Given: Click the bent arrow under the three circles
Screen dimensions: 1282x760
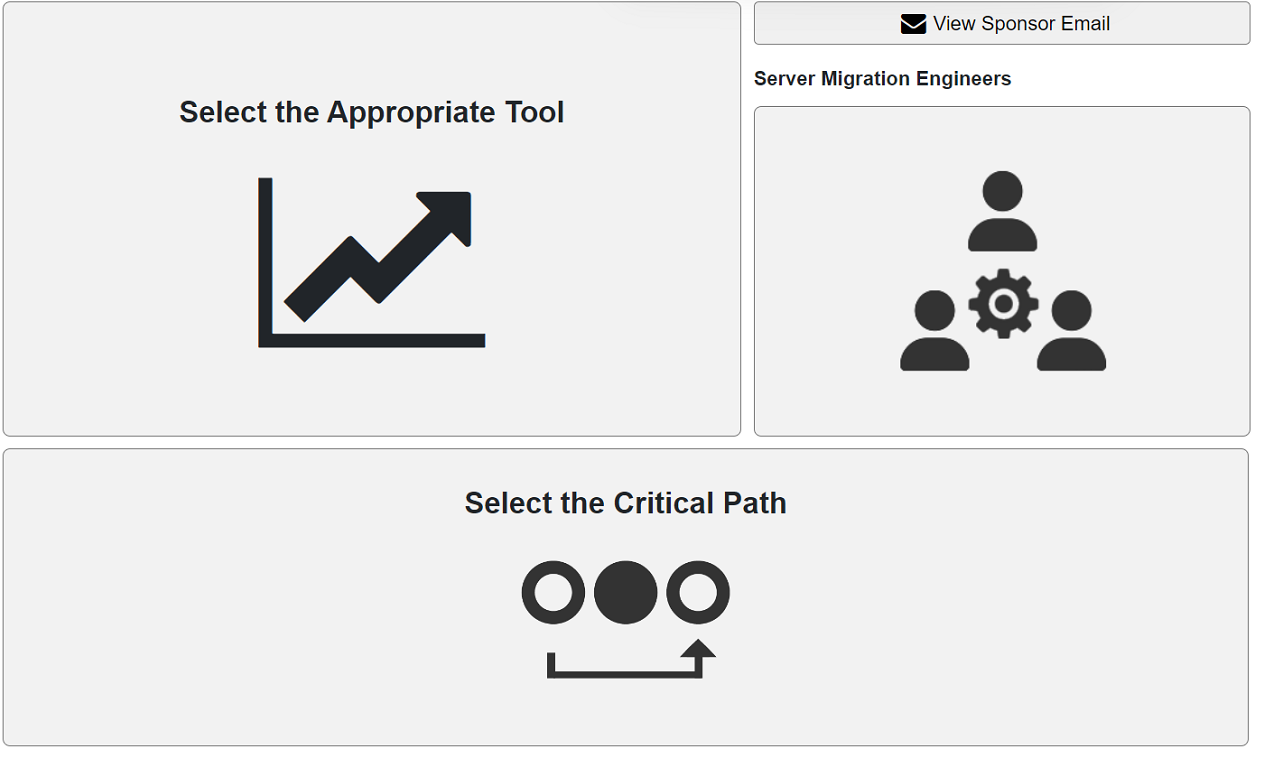Looking at the screenshot, I should 631,660.
